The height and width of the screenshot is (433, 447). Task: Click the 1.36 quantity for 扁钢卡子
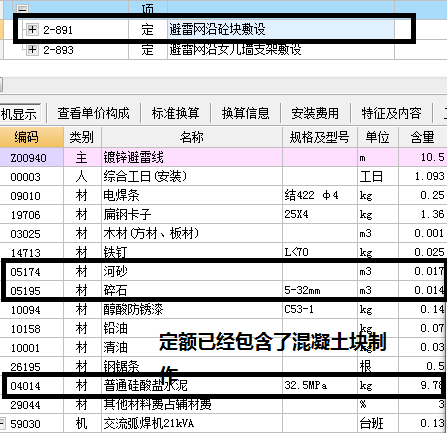423,214
